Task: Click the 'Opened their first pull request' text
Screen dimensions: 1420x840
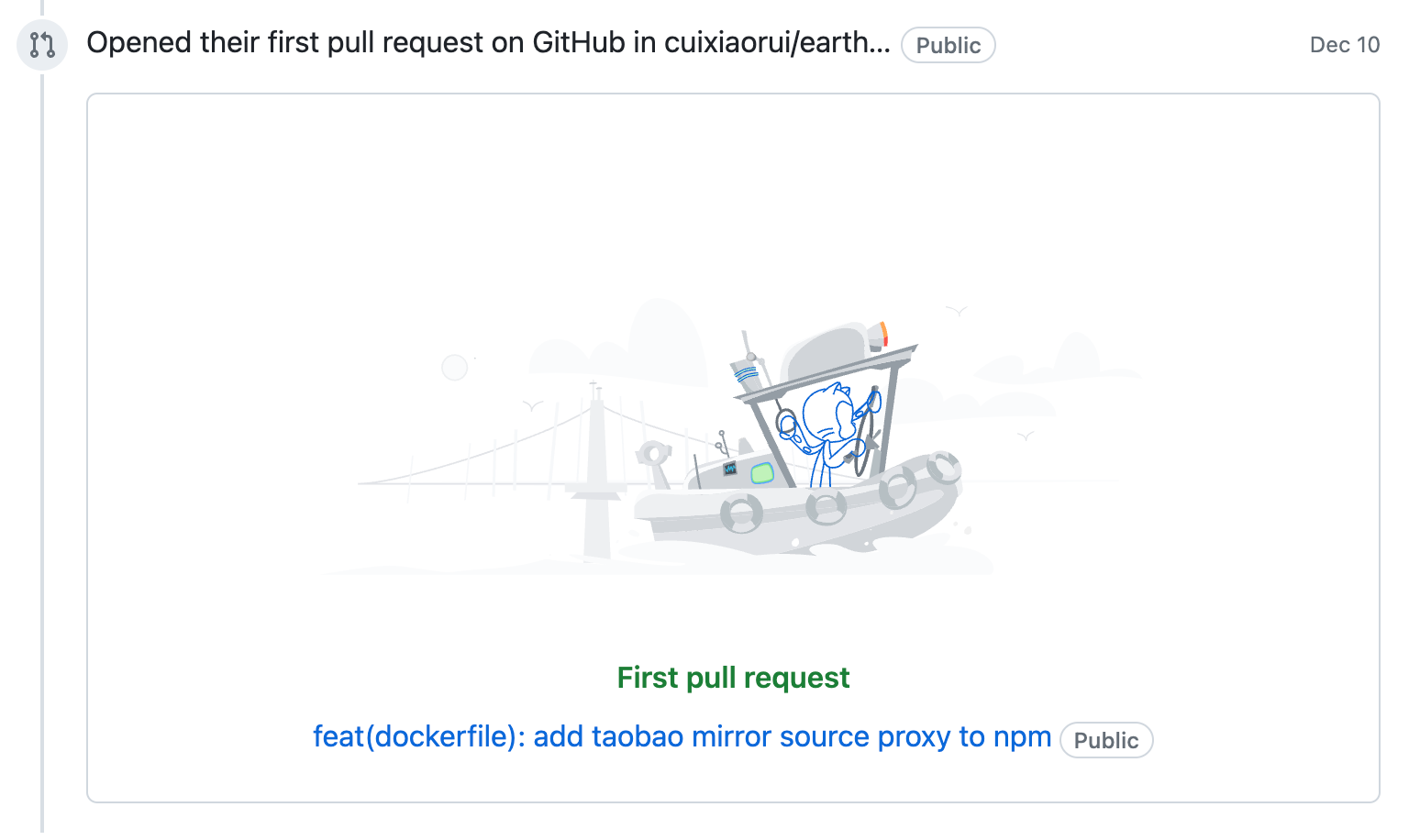Action: coord(297,43)
